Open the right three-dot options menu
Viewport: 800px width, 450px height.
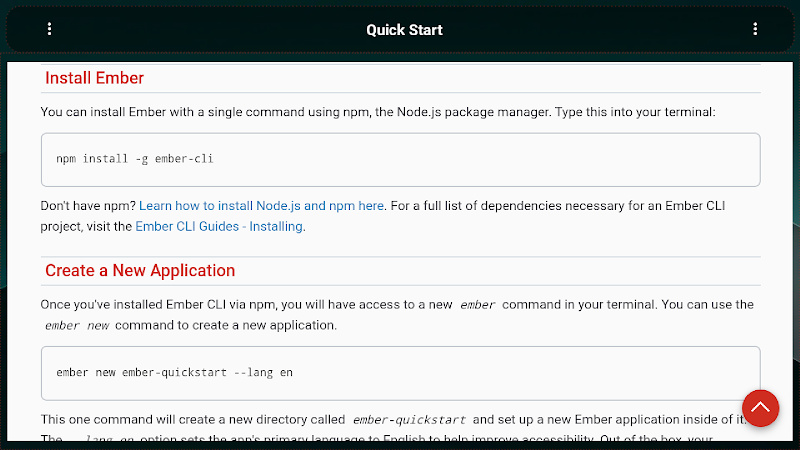click(x=755, y=29)
